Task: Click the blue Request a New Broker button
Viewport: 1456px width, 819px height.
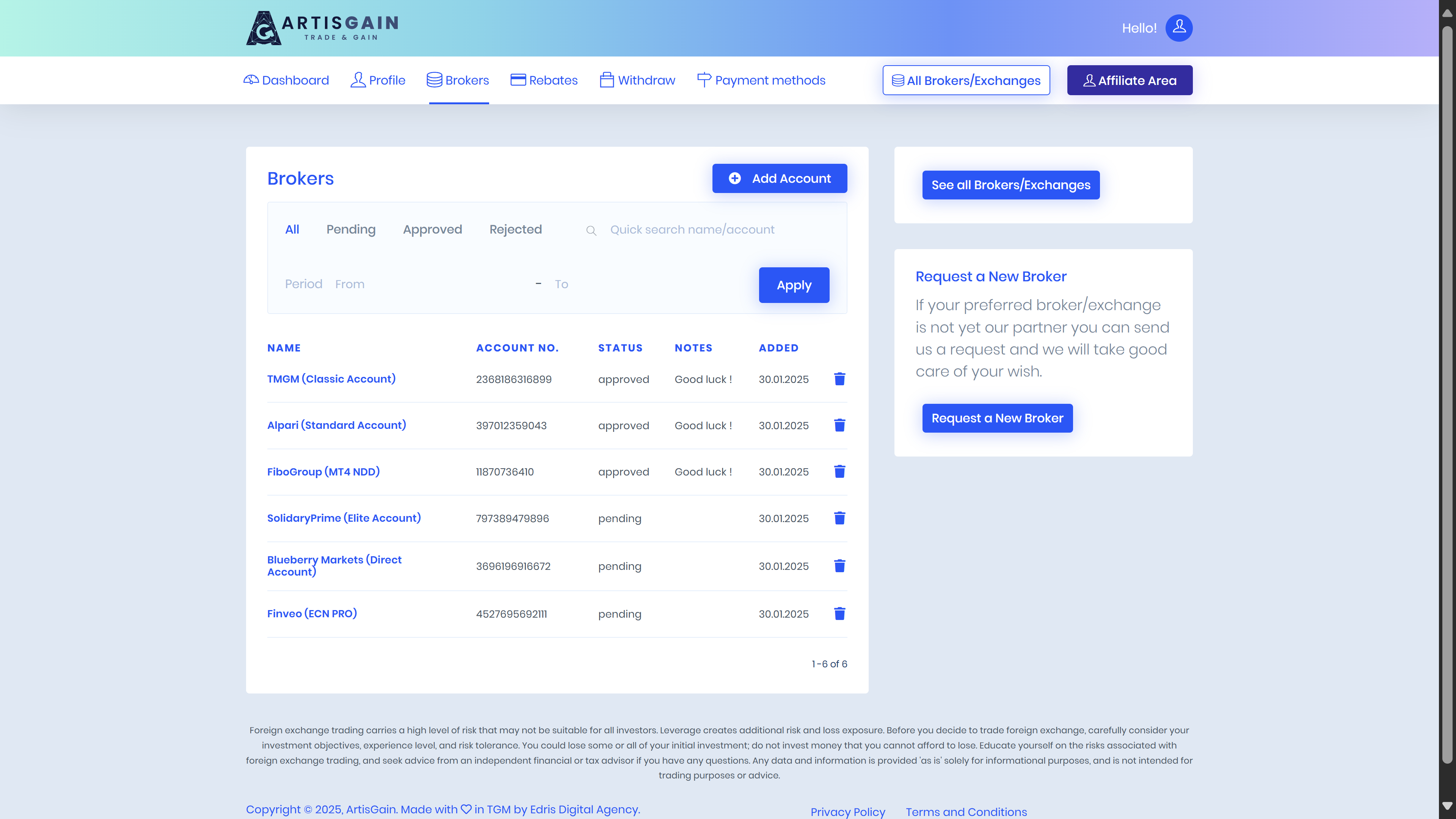Action: pos(997,418)
